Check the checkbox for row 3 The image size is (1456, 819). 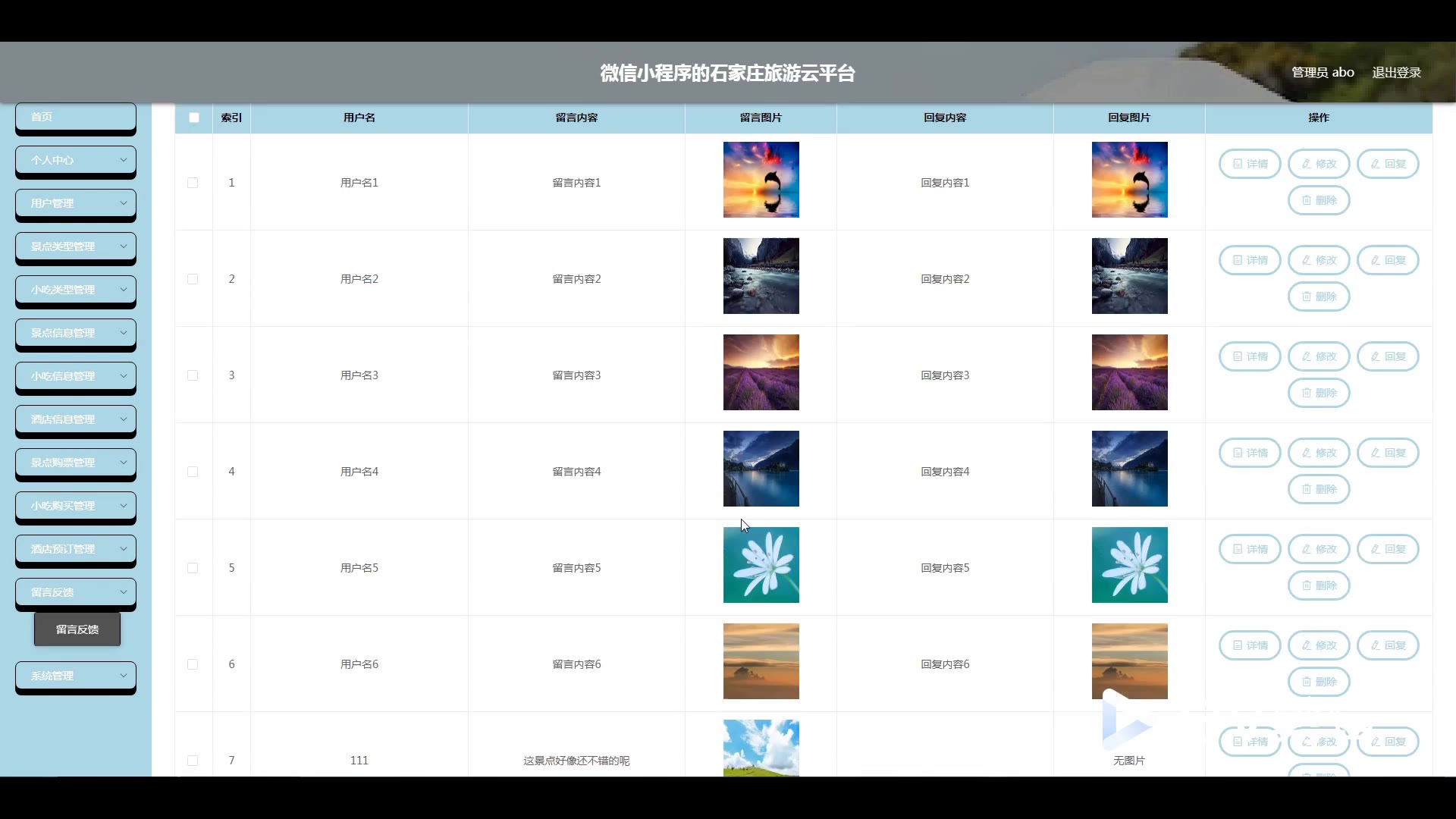pyautogui.click(x=193, y=375)
